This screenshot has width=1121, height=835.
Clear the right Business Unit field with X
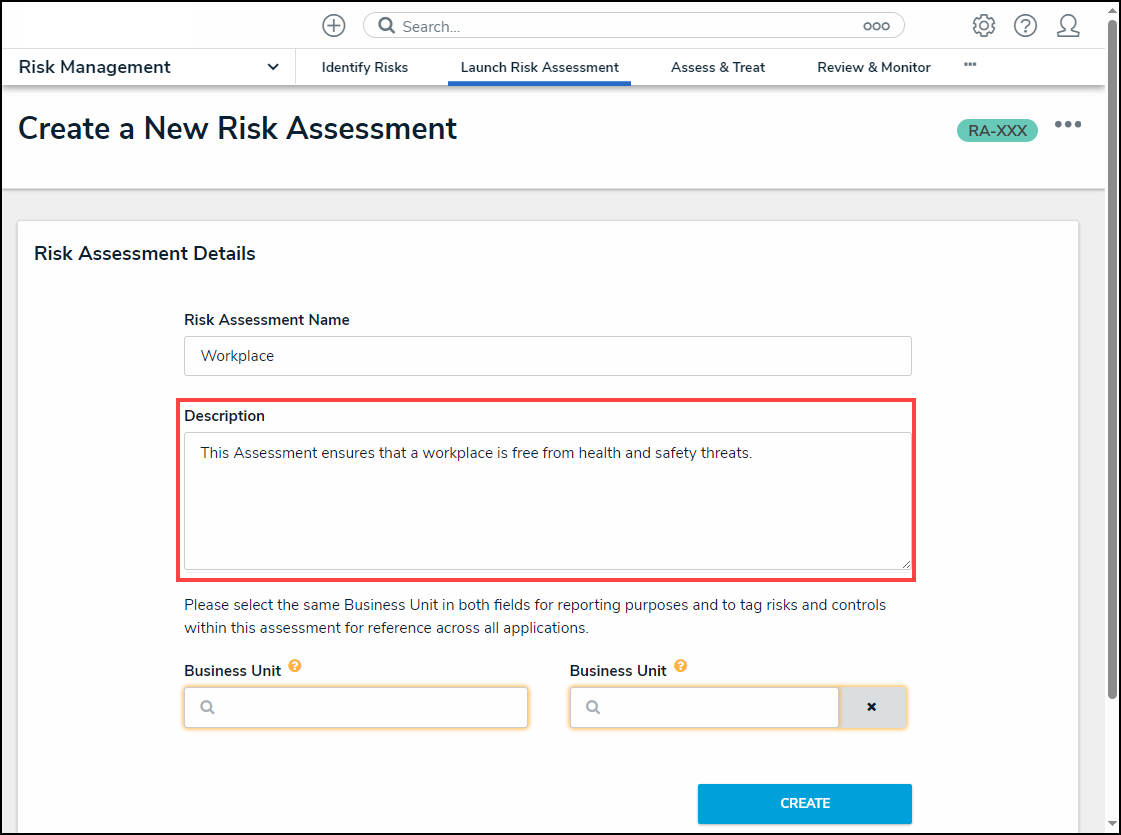point(872,707)
